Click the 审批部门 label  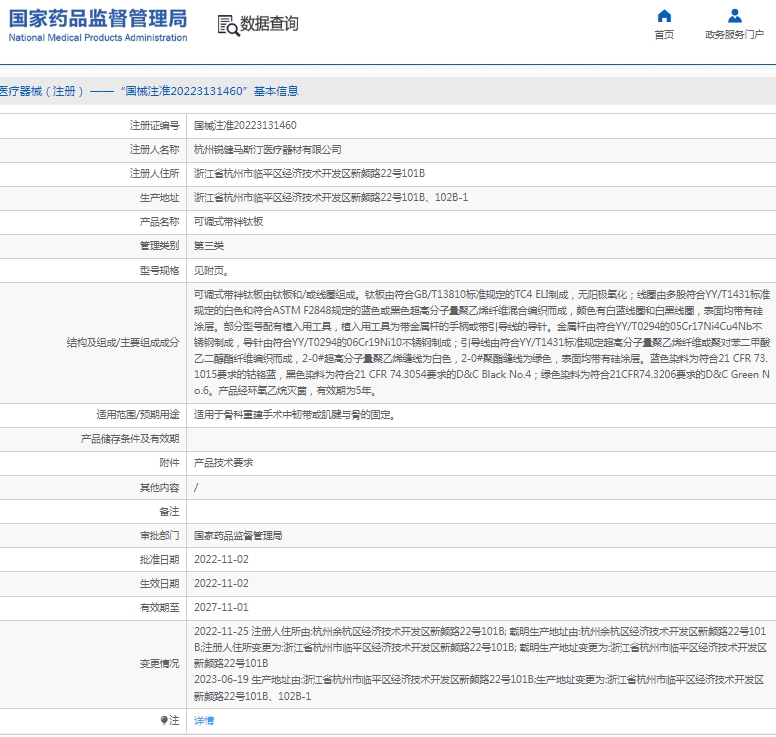point(159,536)
